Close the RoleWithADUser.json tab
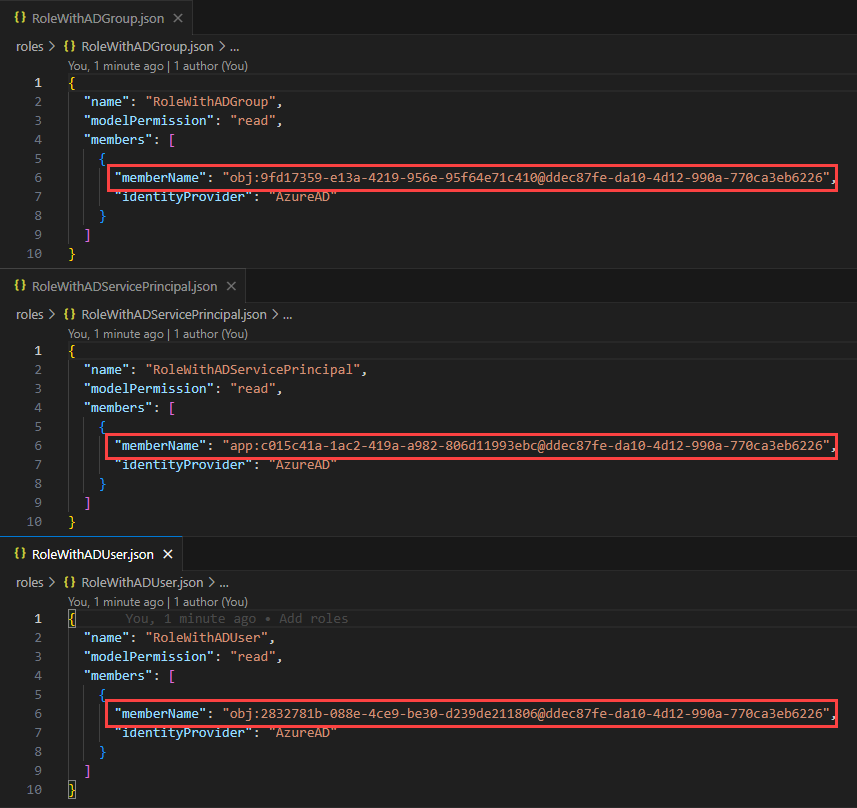 [168, 554]
